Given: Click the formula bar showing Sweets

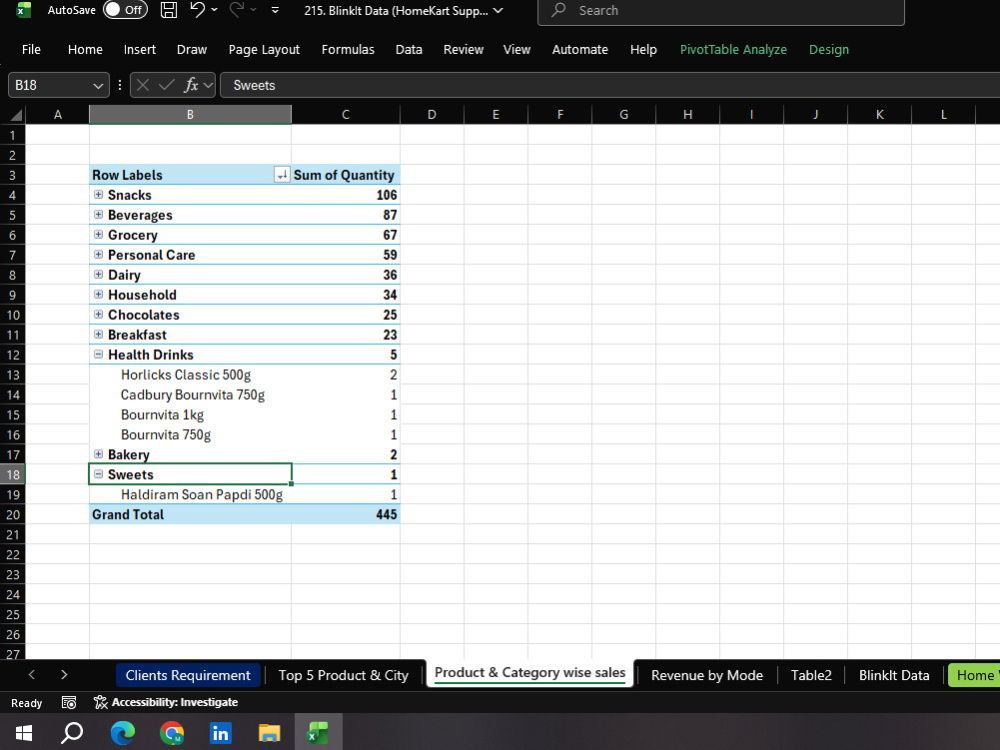Looking at the screenshot, I should pyautogui.click(x=609, y=85).
